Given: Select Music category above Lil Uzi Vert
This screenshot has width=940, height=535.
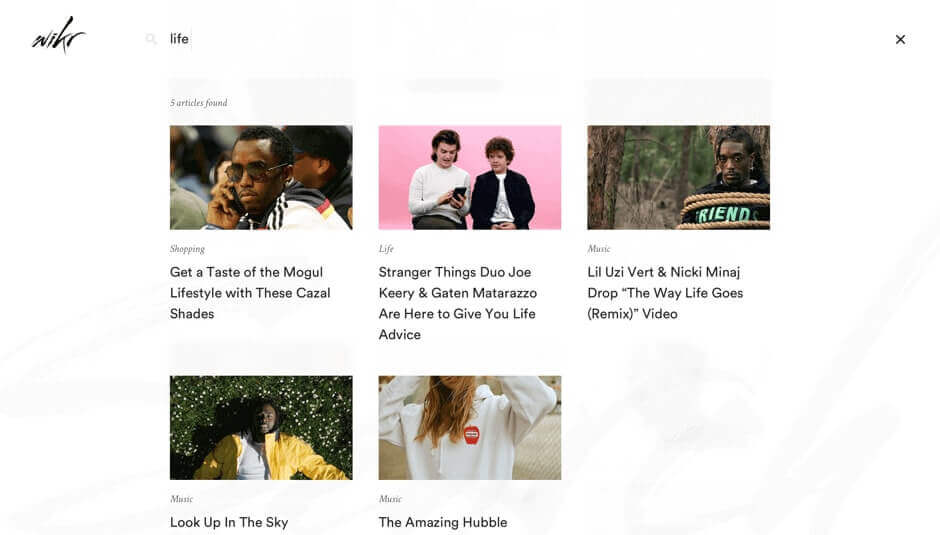Looking at the screenshot, I should coord(599,249).
